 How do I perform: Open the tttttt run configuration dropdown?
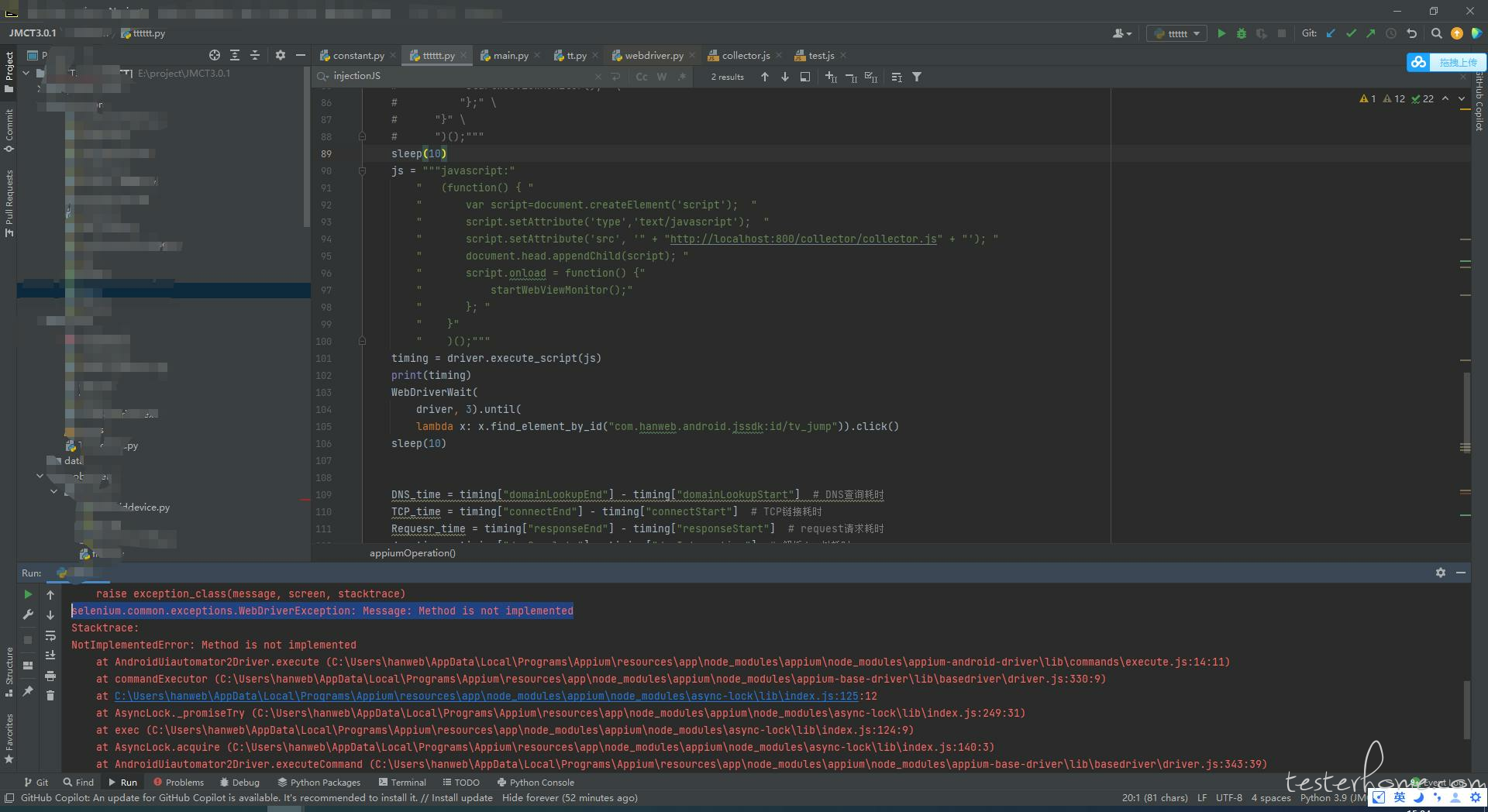click(1176, 33)
